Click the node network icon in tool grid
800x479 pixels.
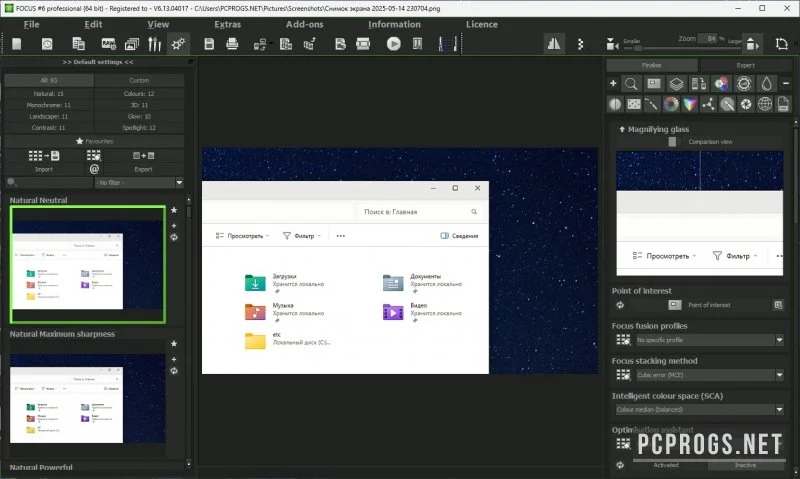708,104
